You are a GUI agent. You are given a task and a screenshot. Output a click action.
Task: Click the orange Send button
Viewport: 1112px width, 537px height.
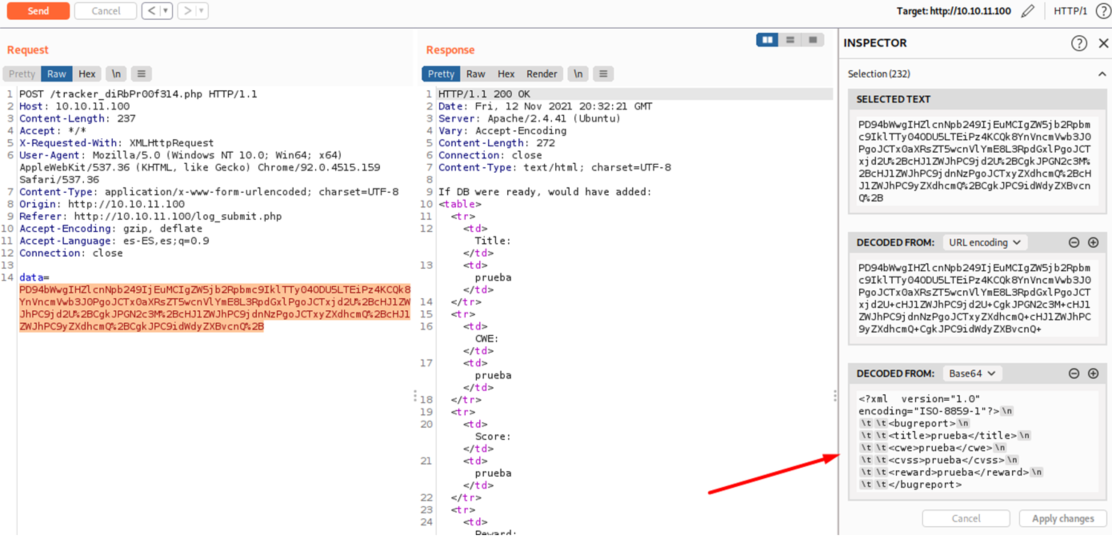[x=37, y=11]
